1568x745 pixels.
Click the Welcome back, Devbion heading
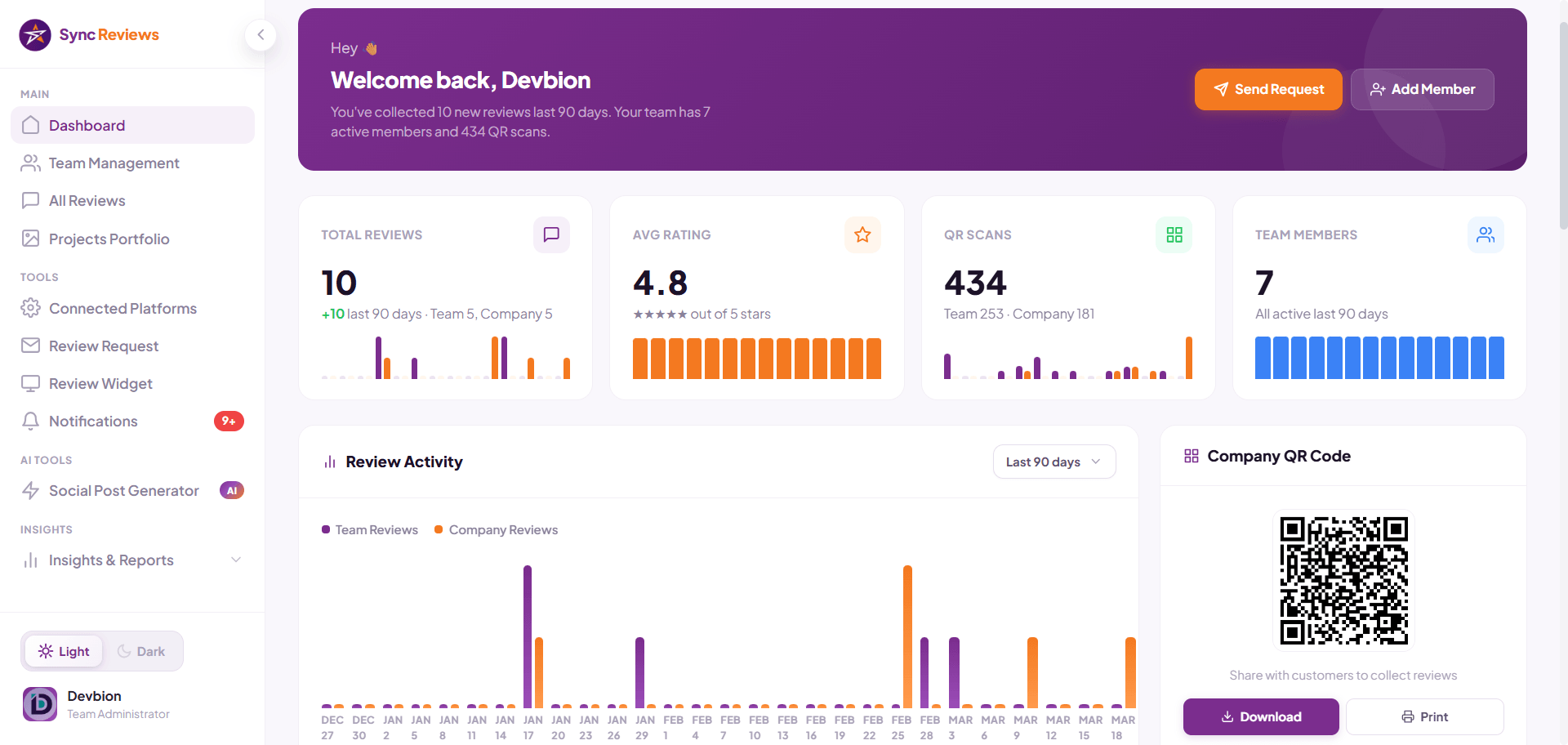[461, 80]
